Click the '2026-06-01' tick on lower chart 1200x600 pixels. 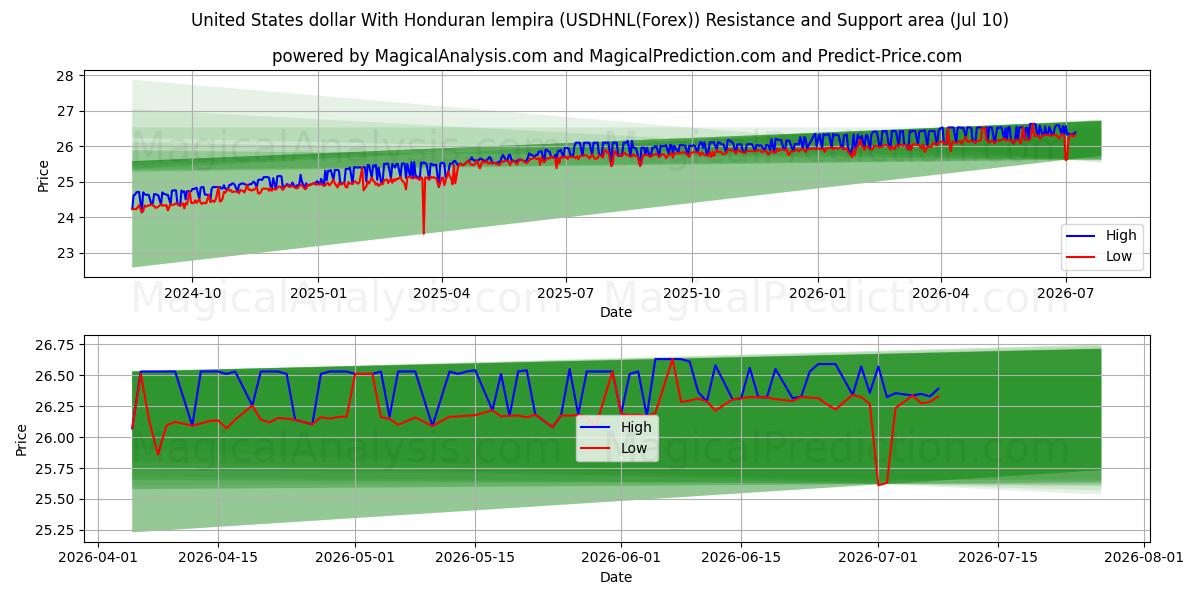click(621, 559)
